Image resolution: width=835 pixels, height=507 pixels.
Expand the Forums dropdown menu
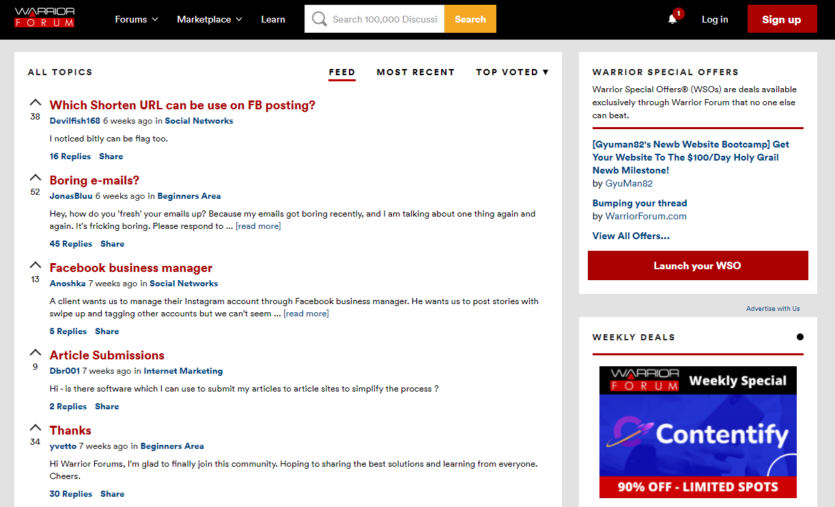point(136,19)
